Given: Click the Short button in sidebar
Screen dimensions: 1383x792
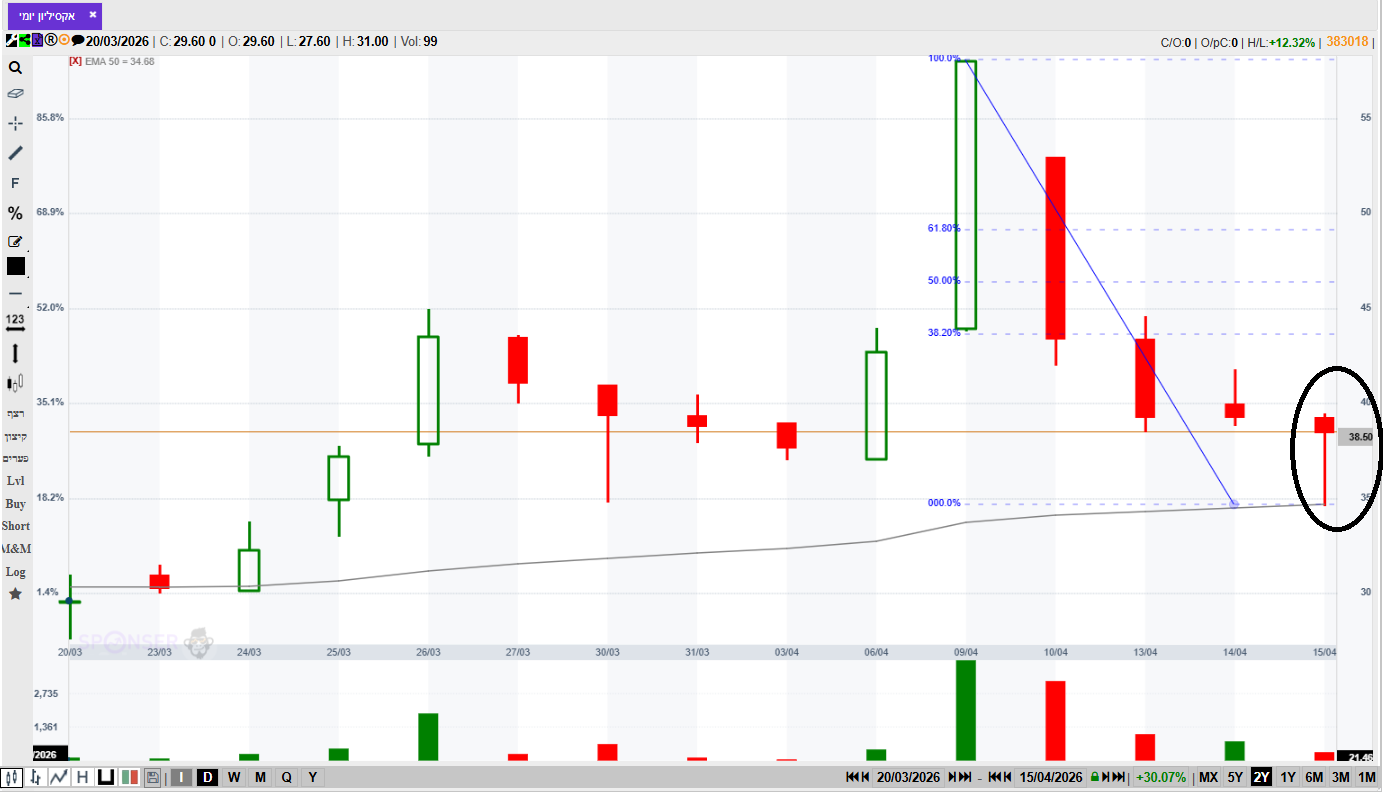Looking at the screenshot, I should tap(15, 526).
